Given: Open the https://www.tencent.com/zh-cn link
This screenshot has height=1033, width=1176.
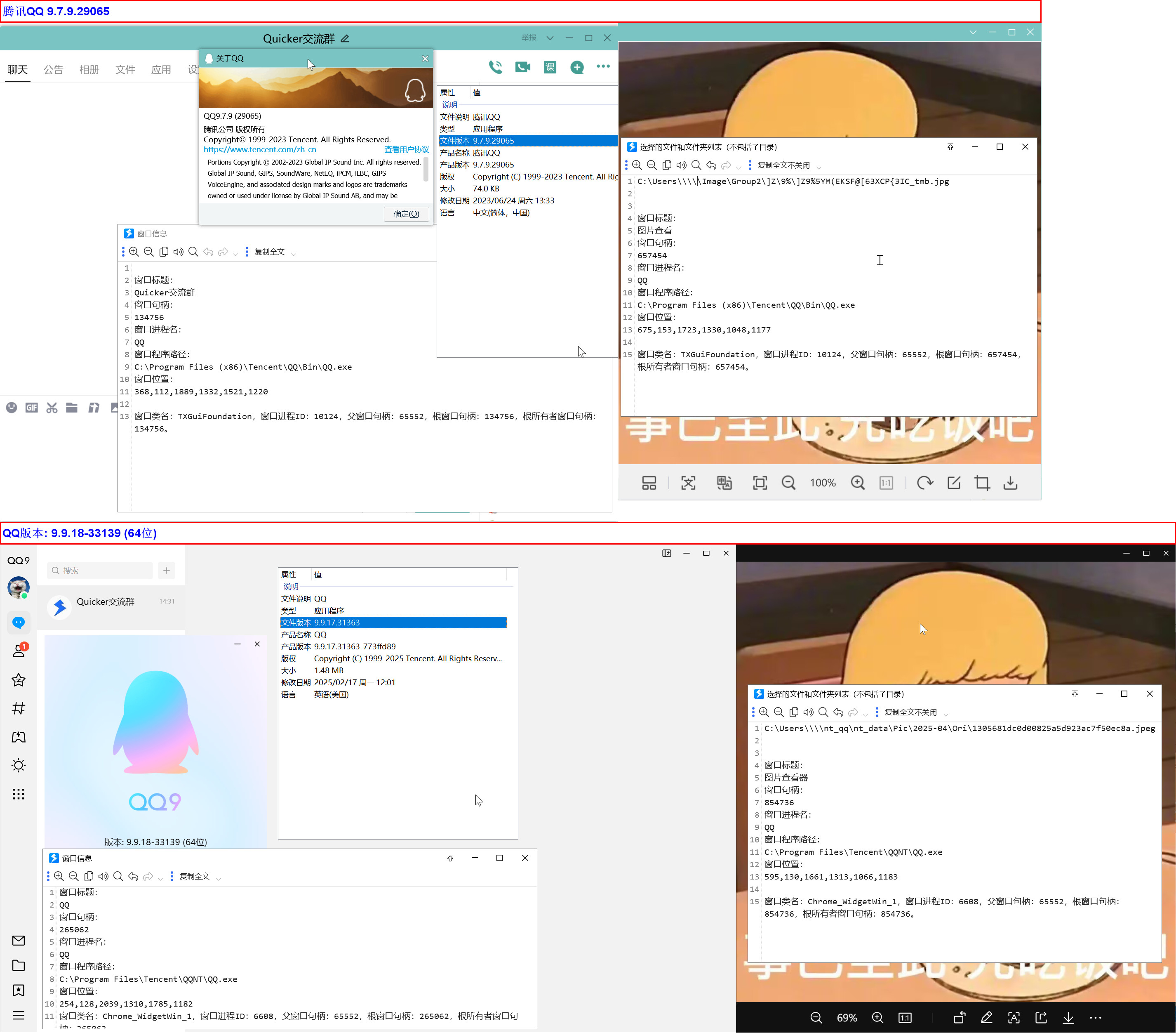Looking at the screenshot, I should click(259, 150).
